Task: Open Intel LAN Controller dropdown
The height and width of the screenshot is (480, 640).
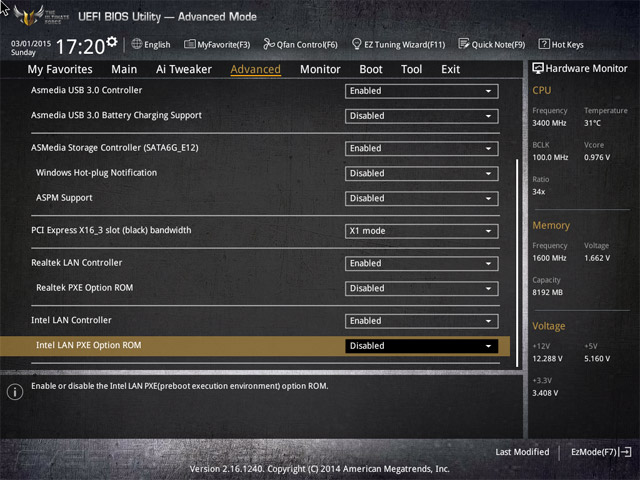Action: (x=422, y=321)
